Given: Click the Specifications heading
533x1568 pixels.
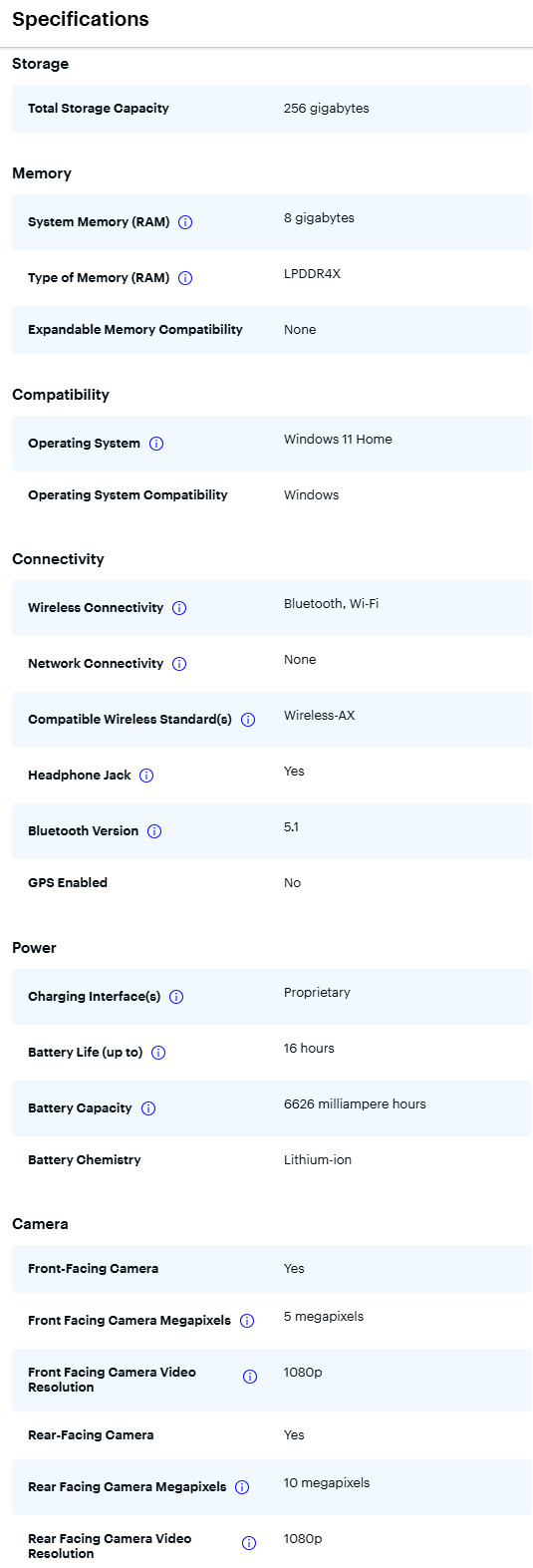Looking at the screenshot, I should point(81,19).
